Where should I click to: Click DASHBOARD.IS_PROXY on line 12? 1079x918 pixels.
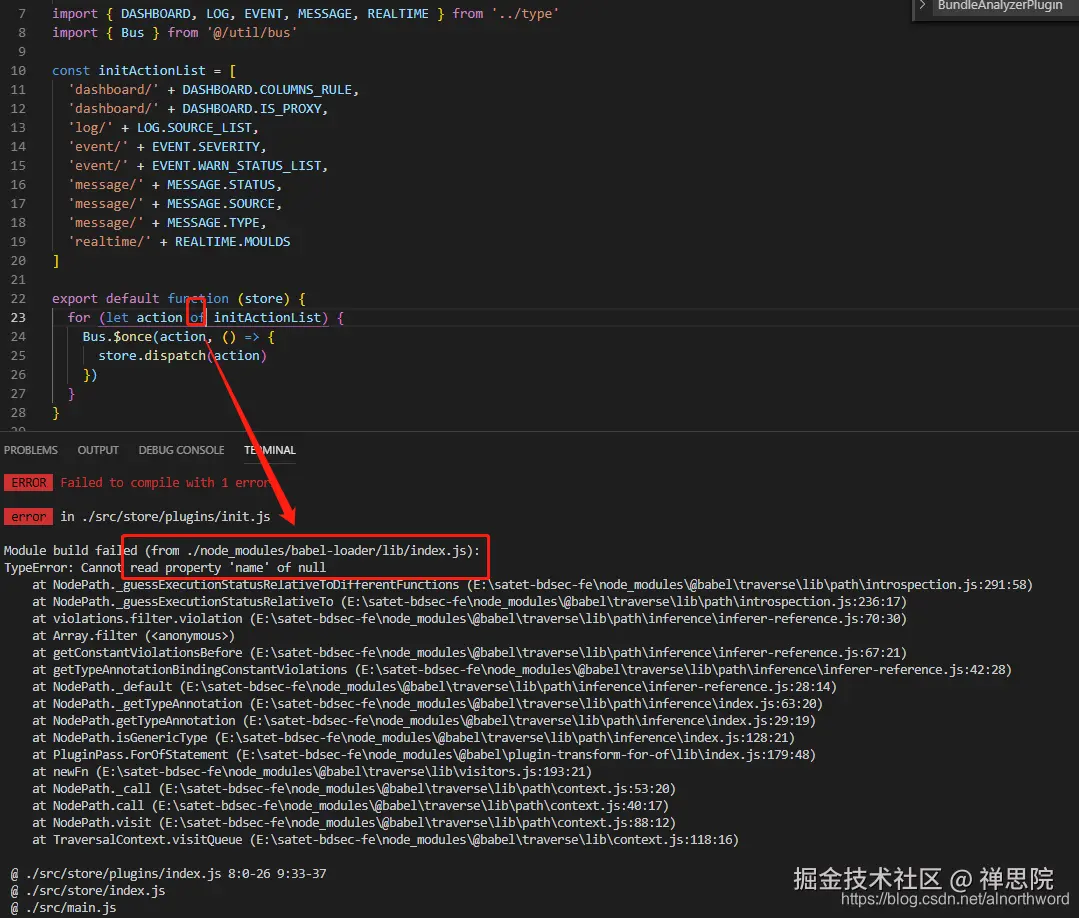point(252,109)
